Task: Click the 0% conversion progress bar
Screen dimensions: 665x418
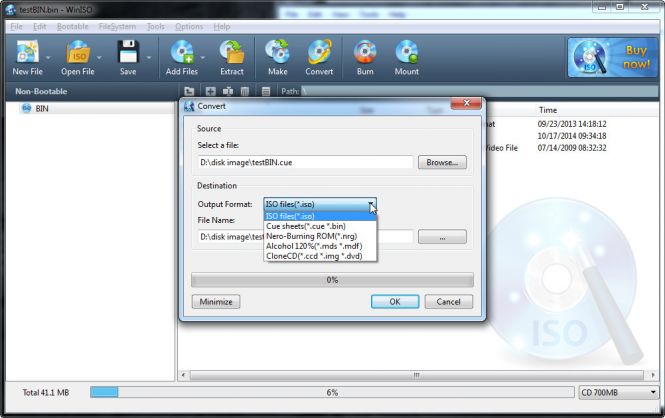Action: pos(332,280)
